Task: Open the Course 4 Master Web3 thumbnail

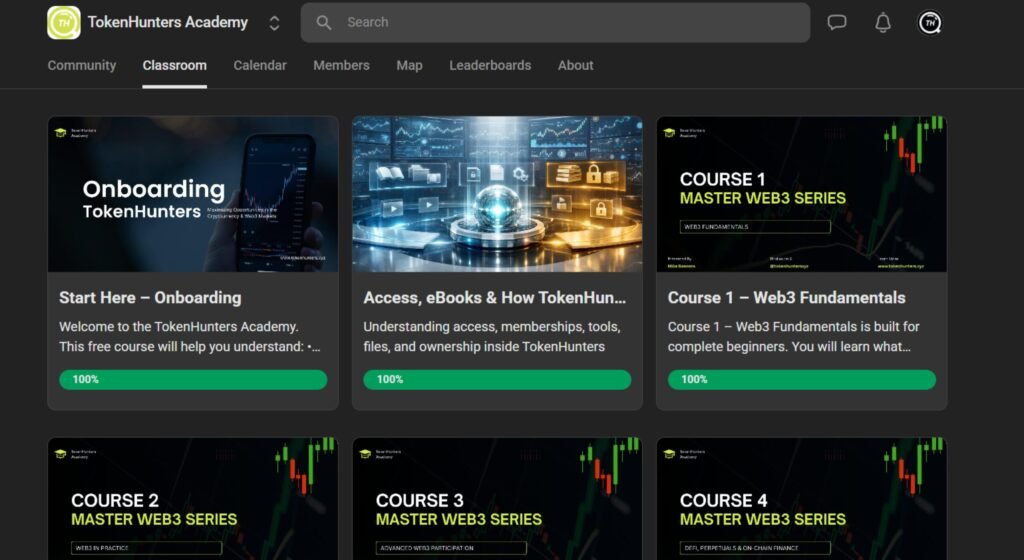Action: pos(801,499)
